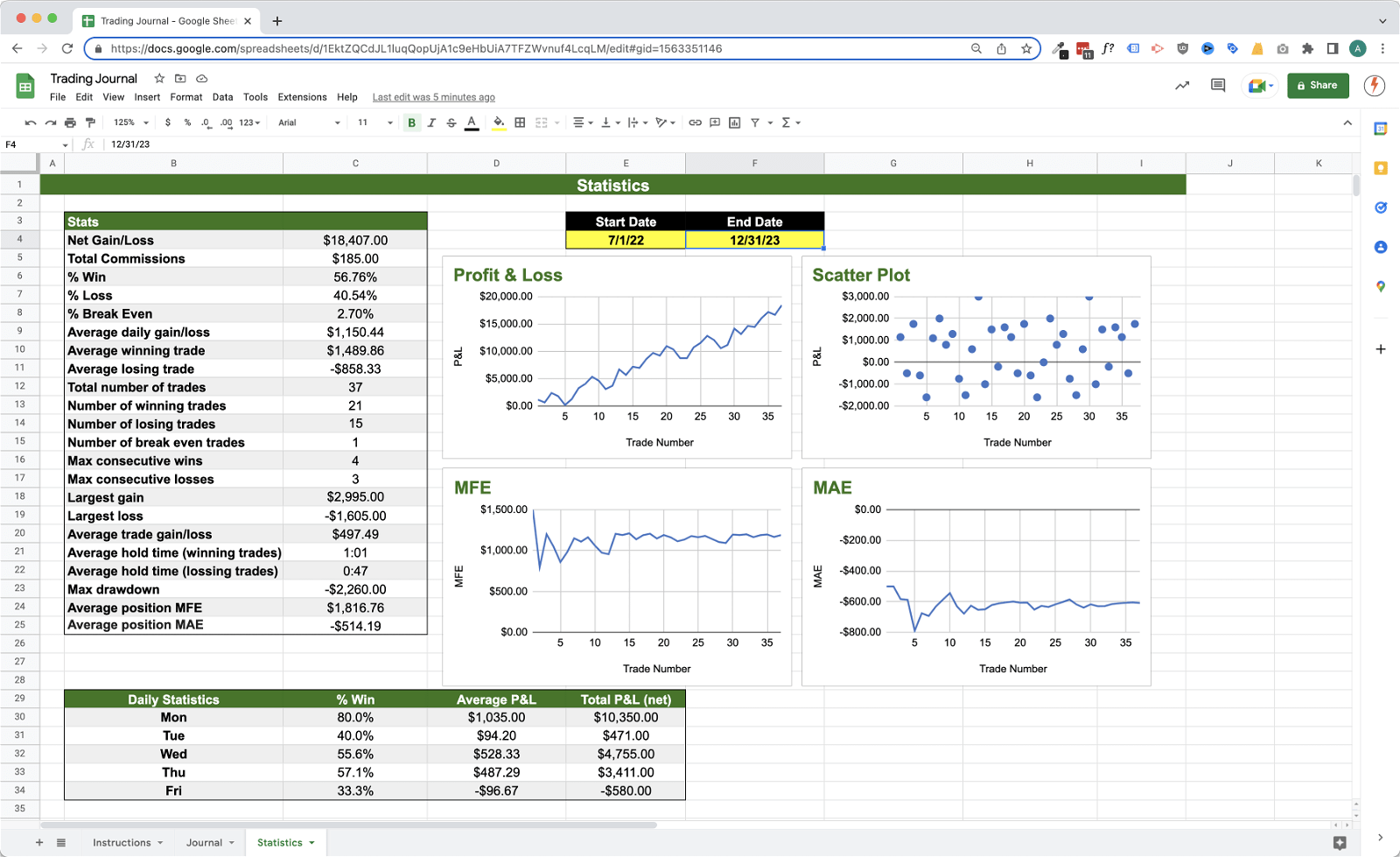Screen dimensions: 1400x857
Task: Click the print icon in toolbar
Action: coord(70,123)
